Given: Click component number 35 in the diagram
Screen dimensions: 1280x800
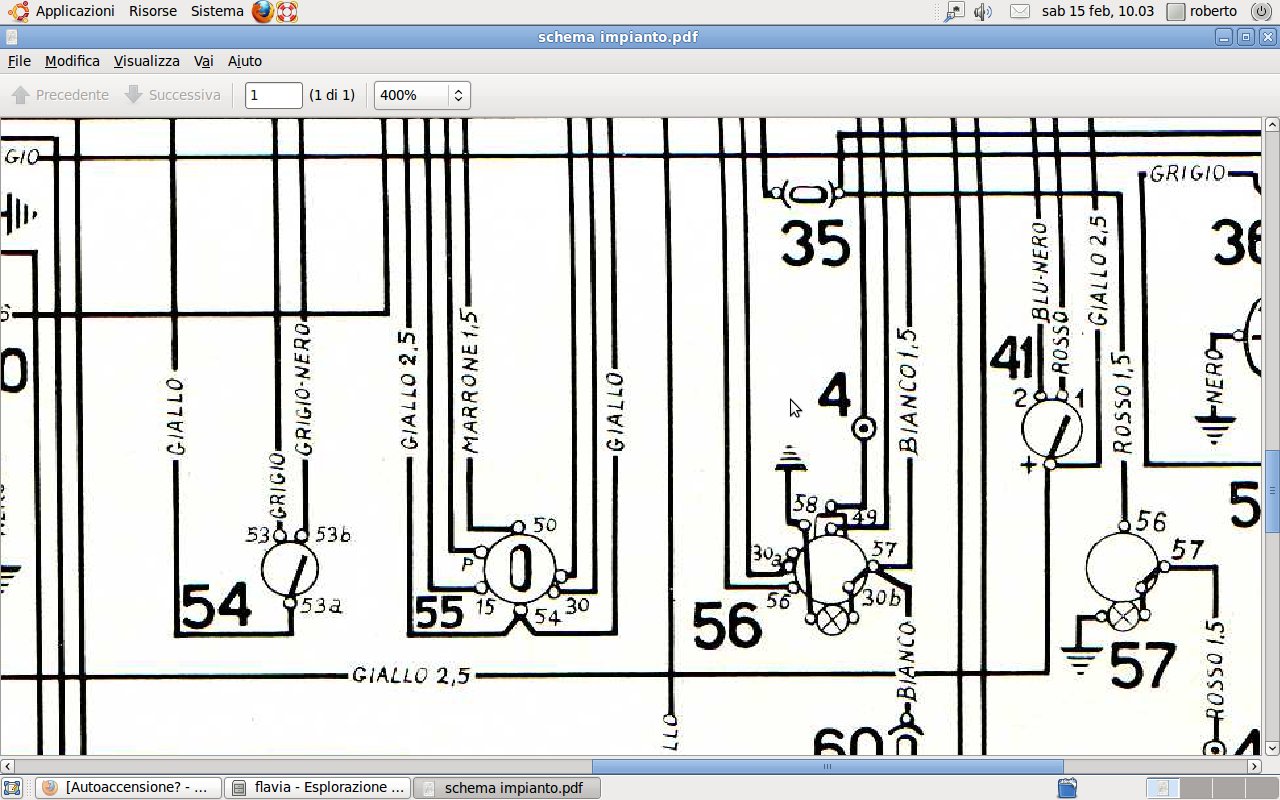Looking at the screenshot, I should [816, 245].
